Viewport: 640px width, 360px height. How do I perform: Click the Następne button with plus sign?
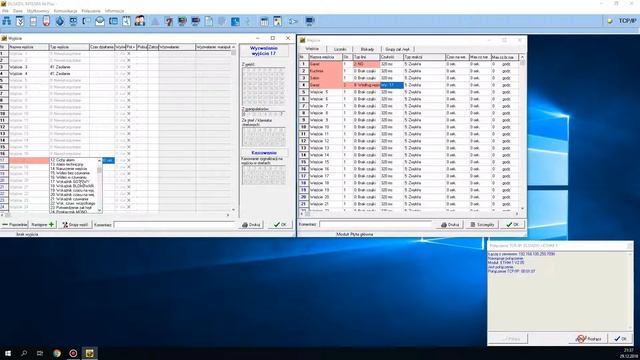tap(42, 224)
